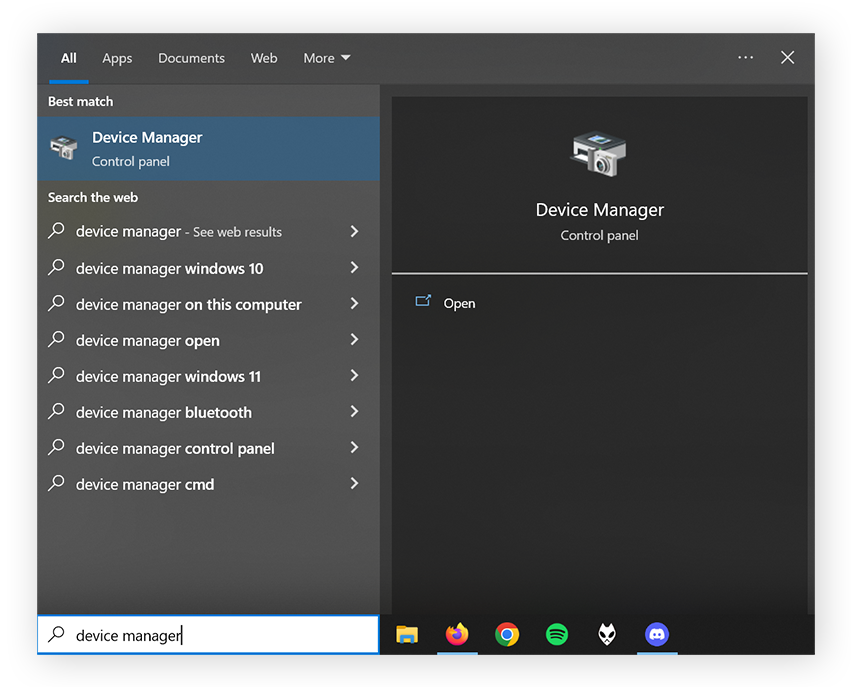
Task: Click the large Device Manager preview icon
Action: pyautogui.click(x=599, y=154)
